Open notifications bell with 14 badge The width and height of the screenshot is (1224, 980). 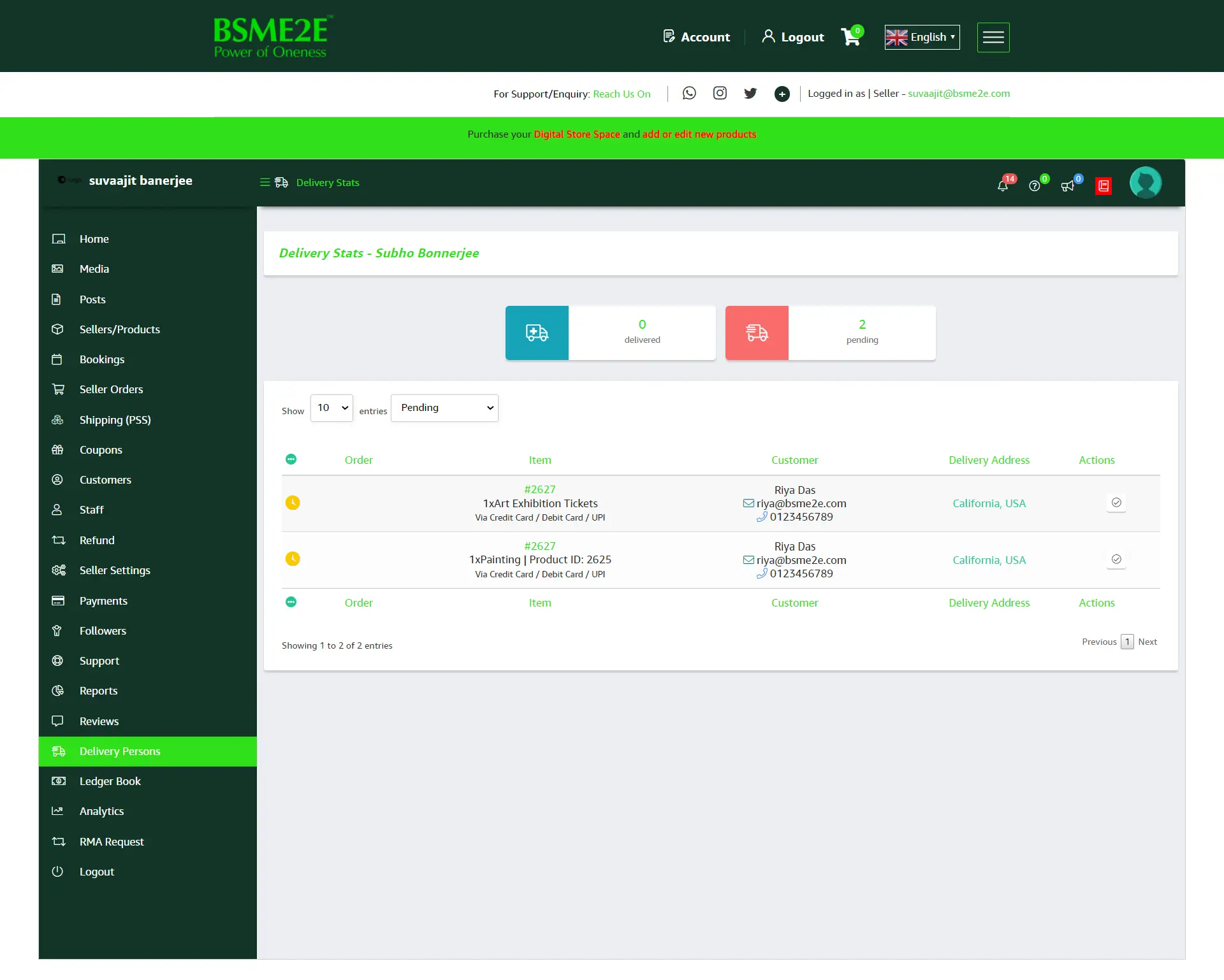click(1003, 185)
